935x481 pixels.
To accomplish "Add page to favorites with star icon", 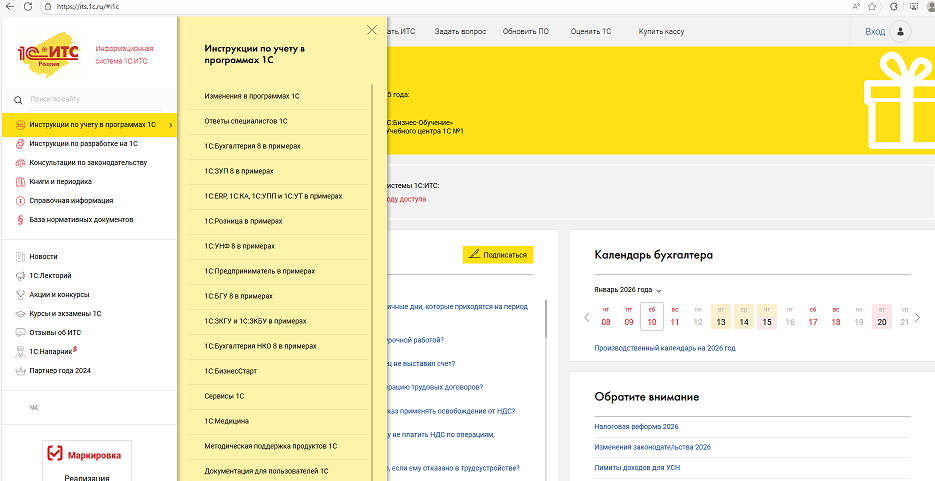I will point(871,6).
